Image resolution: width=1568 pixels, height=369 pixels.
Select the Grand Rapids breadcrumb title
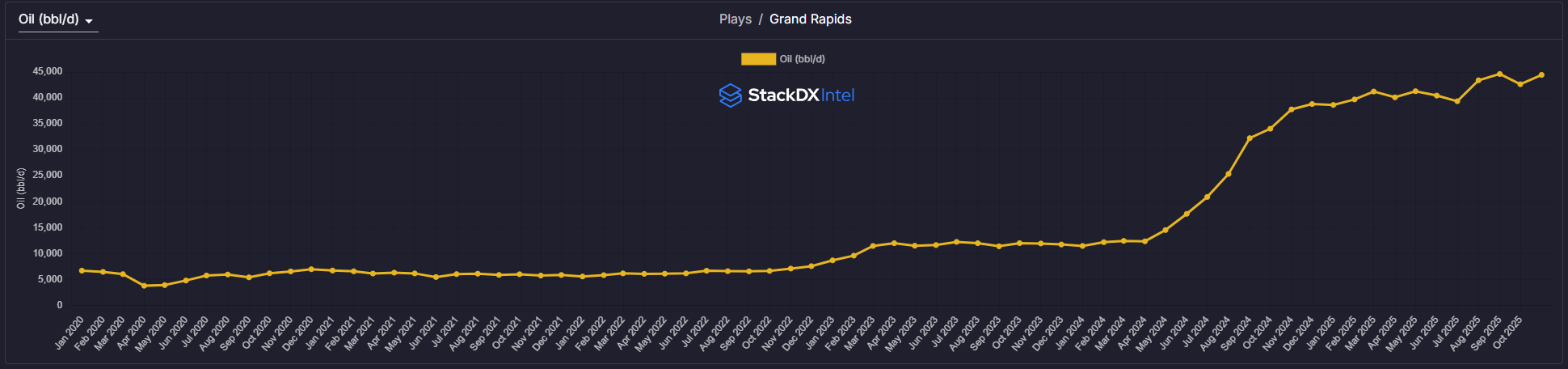click(x=810, y=19)
